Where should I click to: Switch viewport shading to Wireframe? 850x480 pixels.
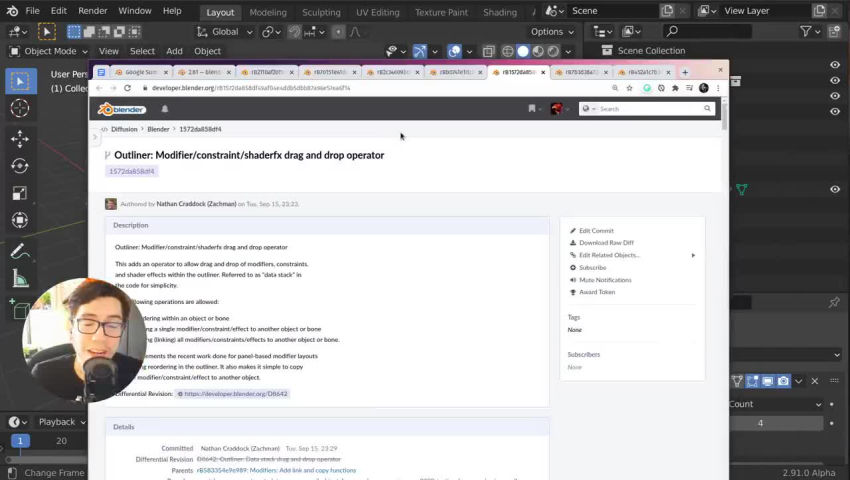[508, 51]
